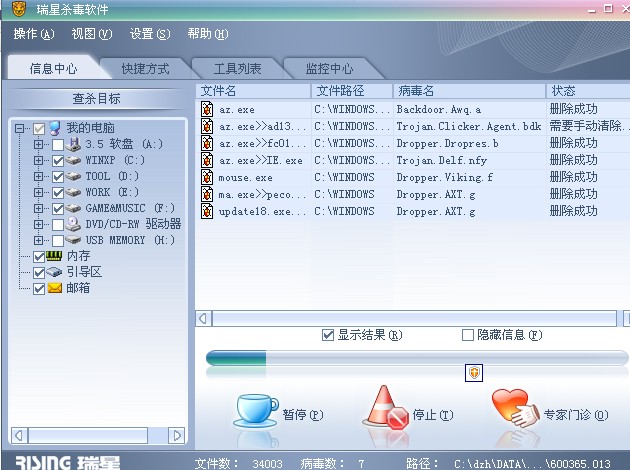Select the USB MEMORY (H:) drive icon
This screenshot has width=630, height=470.
coord(73,240)
